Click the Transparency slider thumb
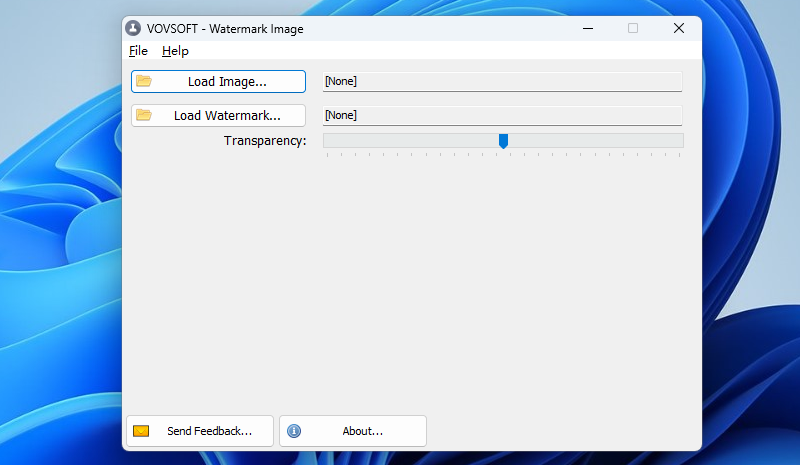The image size is (800, 465). [503, 141]
